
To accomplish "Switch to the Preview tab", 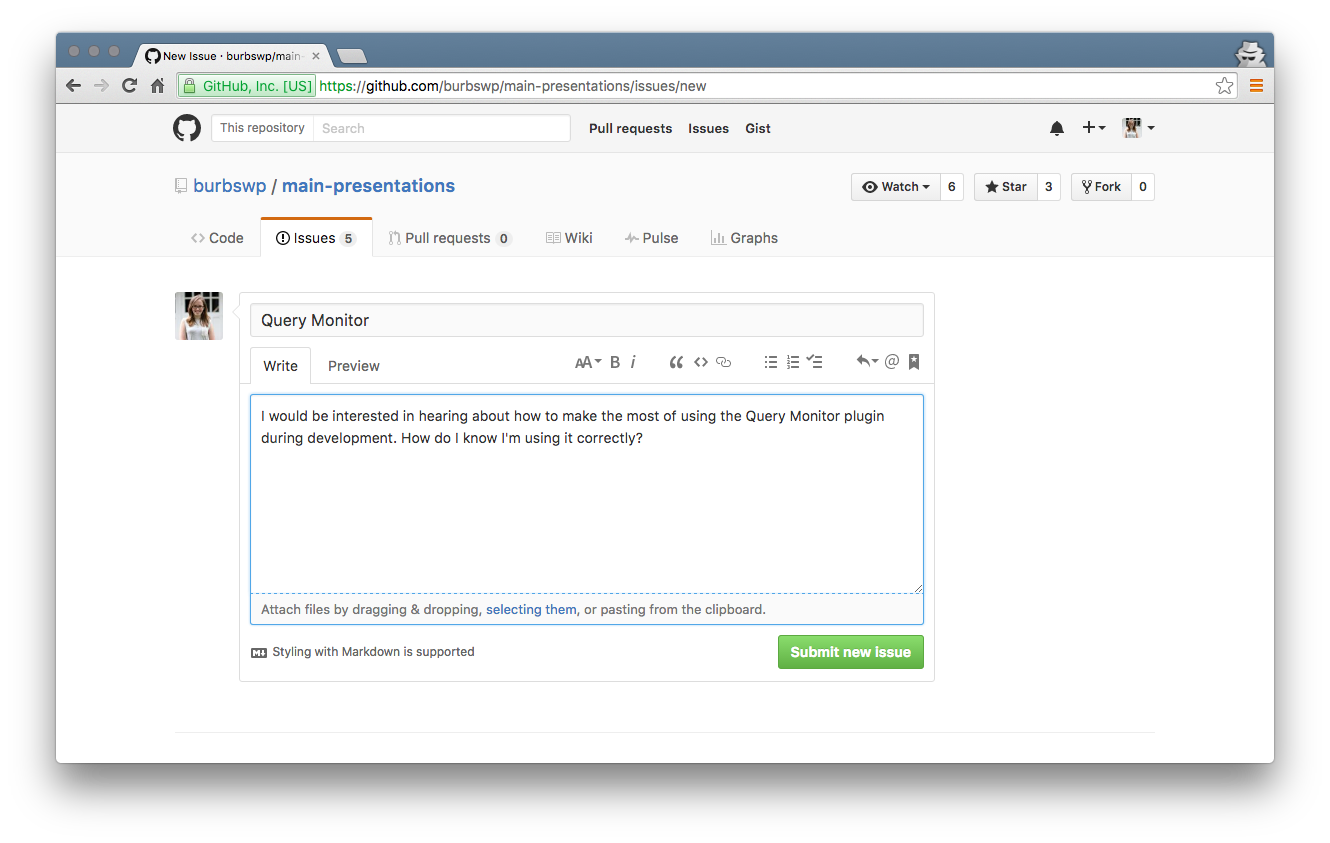I will click(354, 366).
